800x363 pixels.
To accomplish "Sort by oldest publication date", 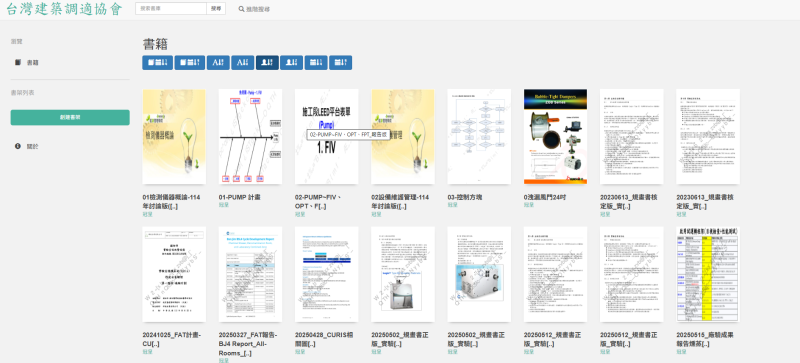I will coord(340,63).
